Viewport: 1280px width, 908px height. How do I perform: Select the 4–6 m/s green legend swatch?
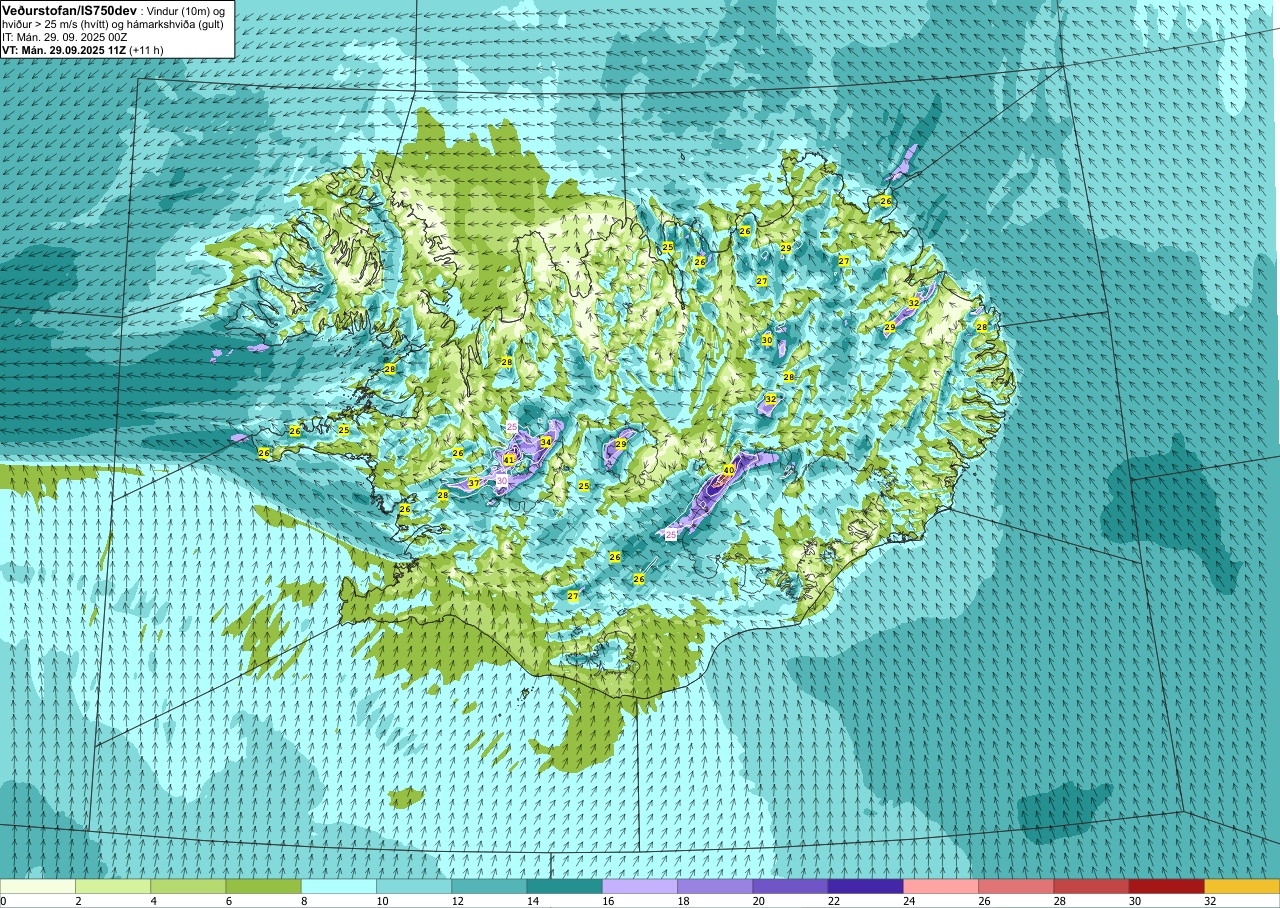pyautogui.click(x=188, y=886)
